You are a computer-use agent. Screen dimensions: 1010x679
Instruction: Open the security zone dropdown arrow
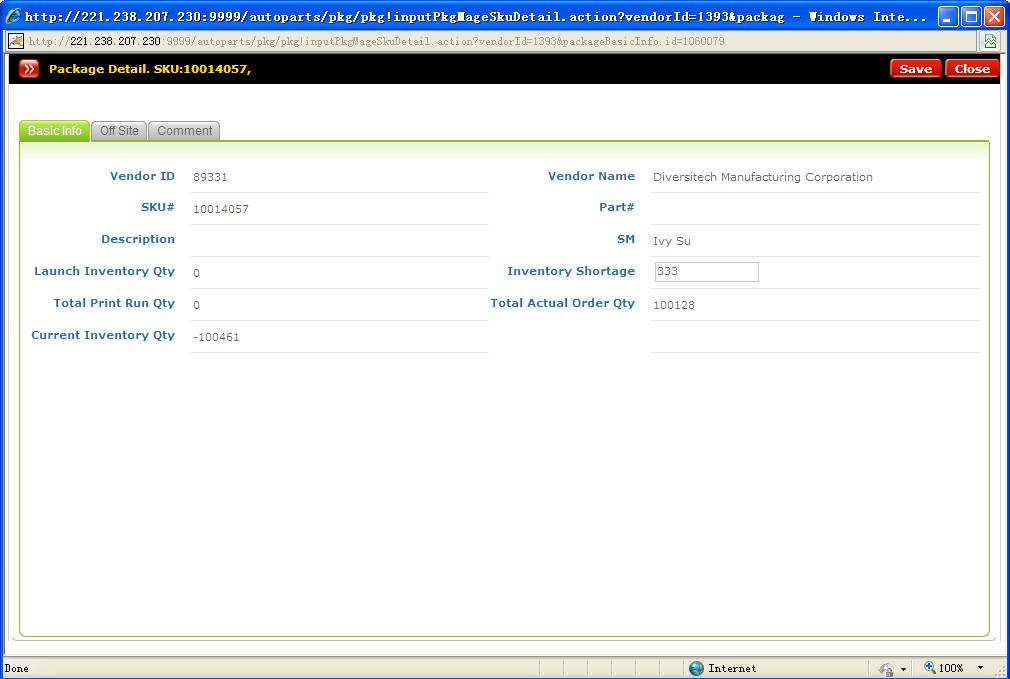point(904,668)
